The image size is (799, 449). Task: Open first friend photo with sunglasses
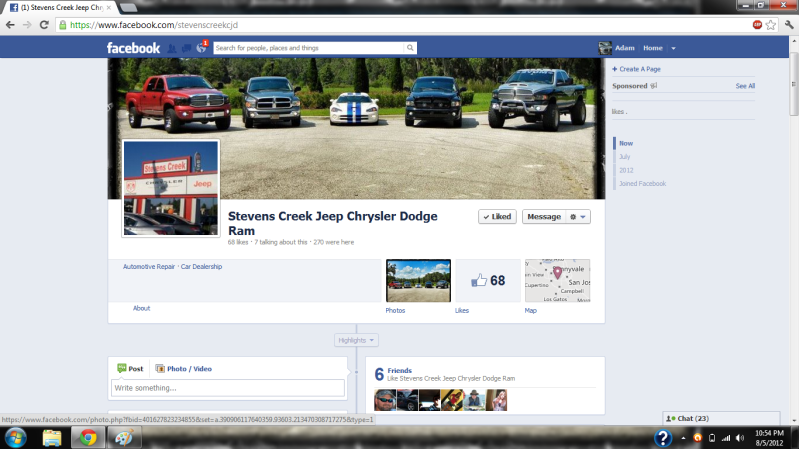tap(385, 400)
